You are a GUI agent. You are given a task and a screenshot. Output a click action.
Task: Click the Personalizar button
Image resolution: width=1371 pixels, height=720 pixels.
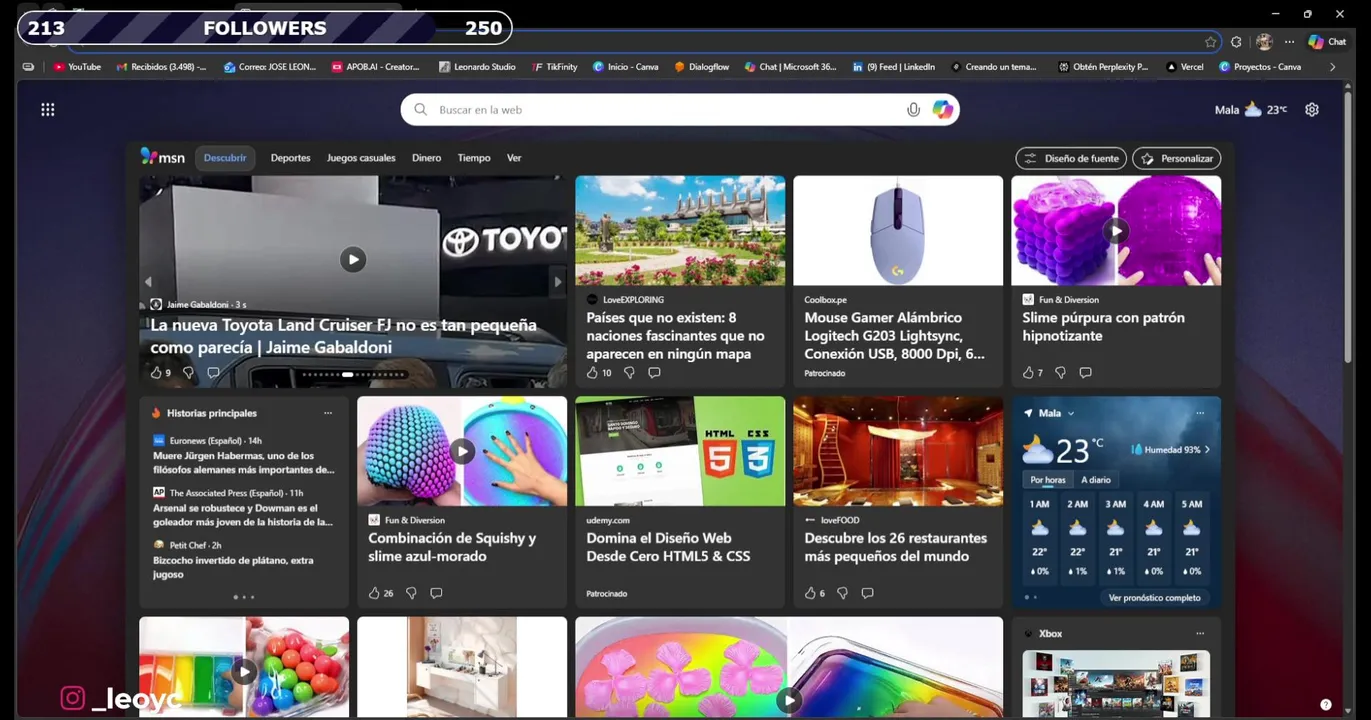pos(1177,158)
